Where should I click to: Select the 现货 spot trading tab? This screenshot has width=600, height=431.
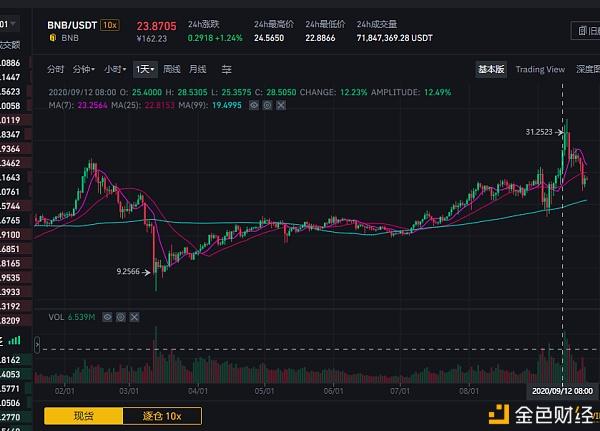point(83,416)
